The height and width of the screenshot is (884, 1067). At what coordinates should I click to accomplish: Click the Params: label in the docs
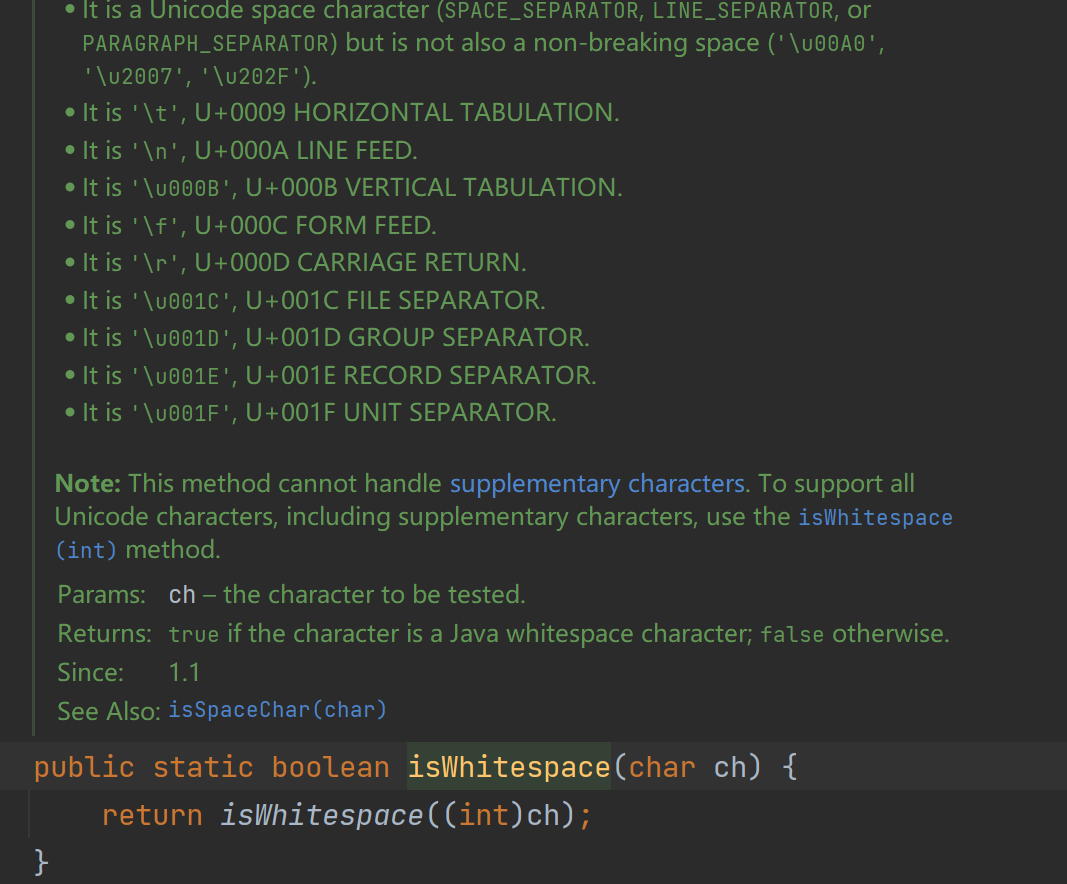(102, 595)
